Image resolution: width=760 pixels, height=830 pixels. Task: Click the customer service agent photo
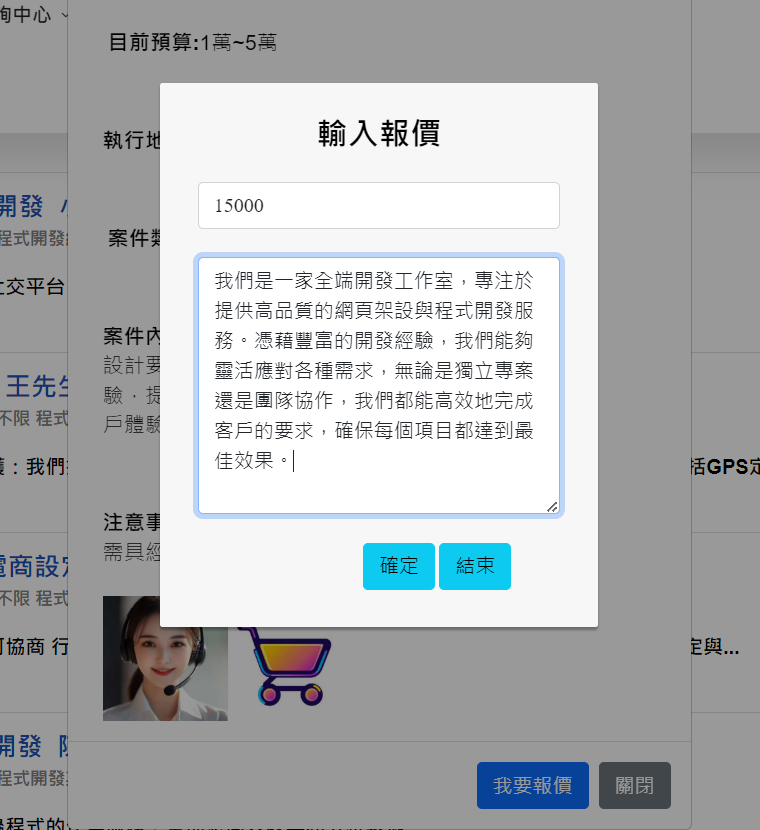pos(165,658)
